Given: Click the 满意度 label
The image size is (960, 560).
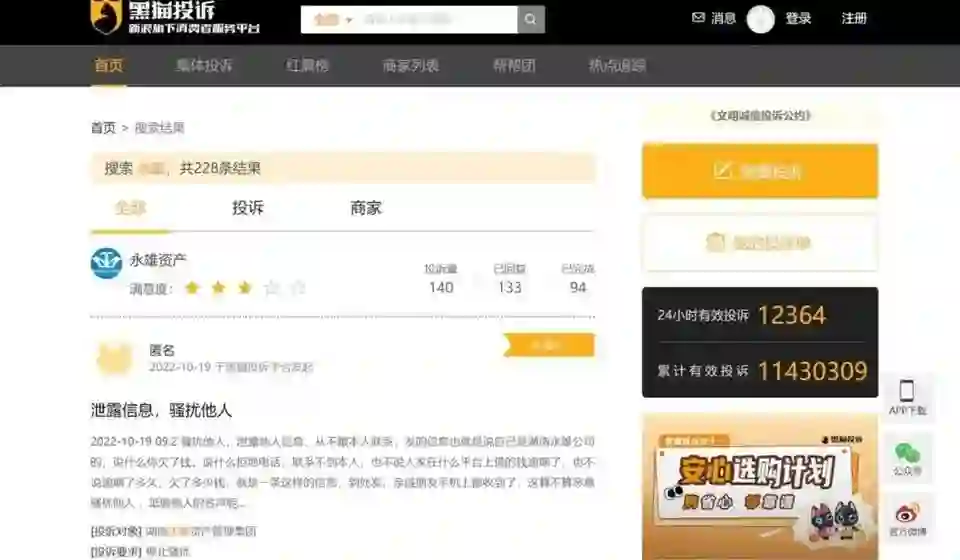Looking at the screenshot, I should (152, 288).
